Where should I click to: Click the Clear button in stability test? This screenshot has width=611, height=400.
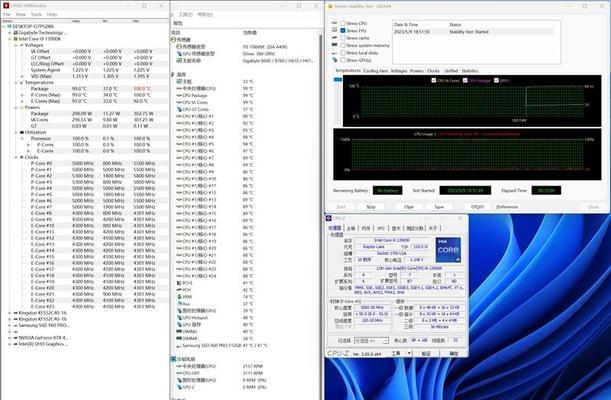[409, 207]
